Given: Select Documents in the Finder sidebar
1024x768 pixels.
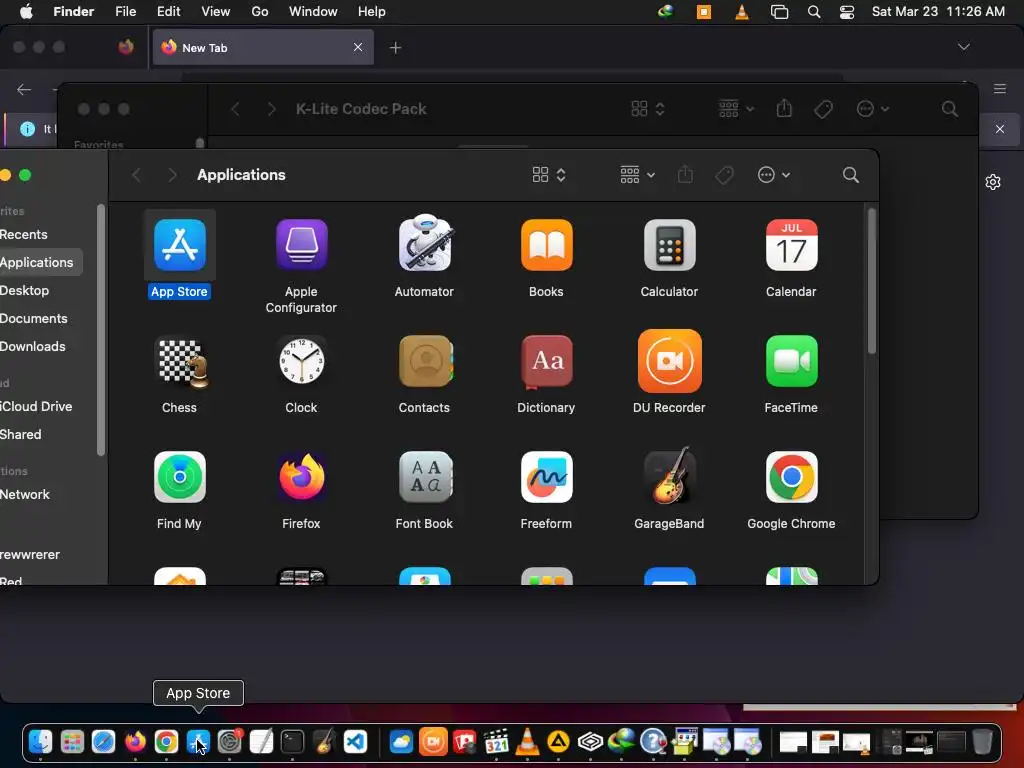Looking at the screenshot, I should pyautogui.click(x=33, y=319).
